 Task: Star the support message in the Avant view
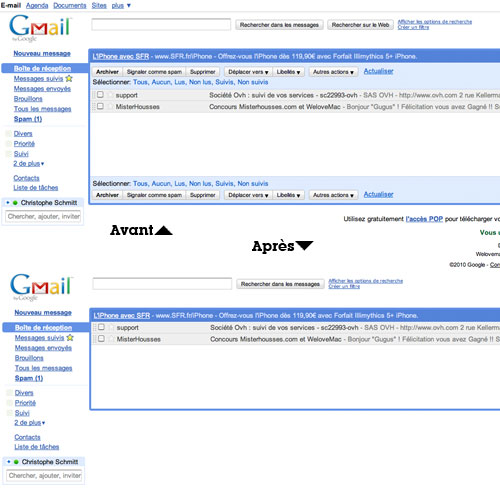pyautogui.click(x=111, y=95)
